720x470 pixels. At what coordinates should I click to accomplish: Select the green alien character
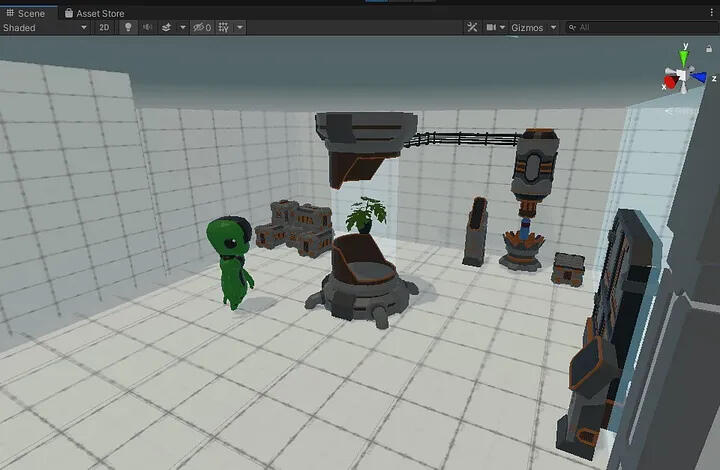tap(232, 262)
